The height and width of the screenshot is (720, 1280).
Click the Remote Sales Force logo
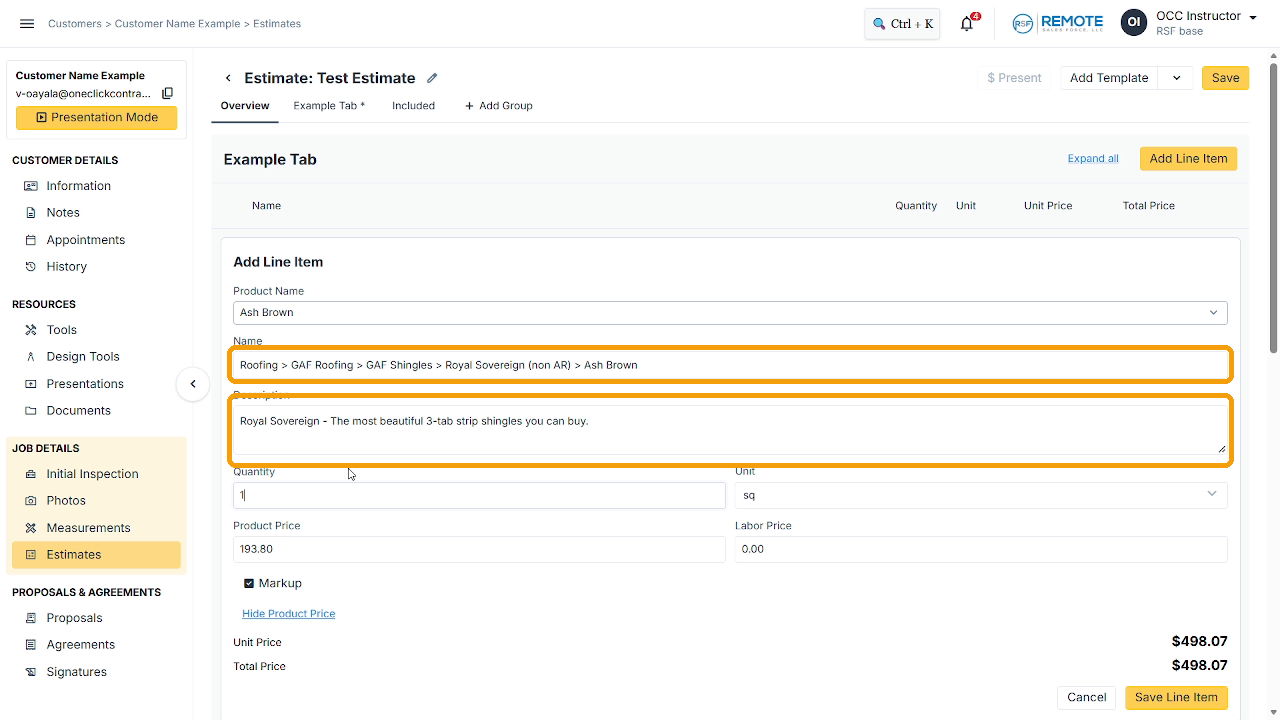click(x=1057, y=24)
